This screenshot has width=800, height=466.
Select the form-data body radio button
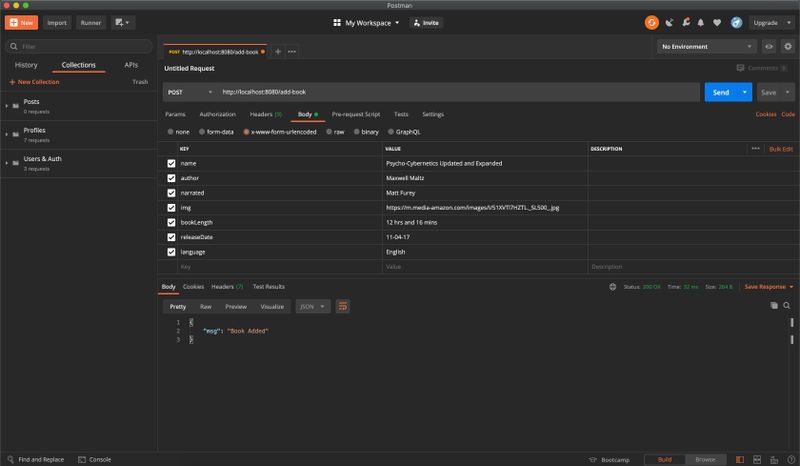[202, 132]
